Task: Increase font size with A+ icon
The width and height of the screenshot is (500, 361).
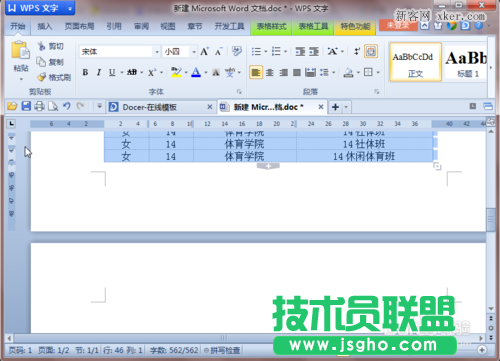Action: click(204, 52)
